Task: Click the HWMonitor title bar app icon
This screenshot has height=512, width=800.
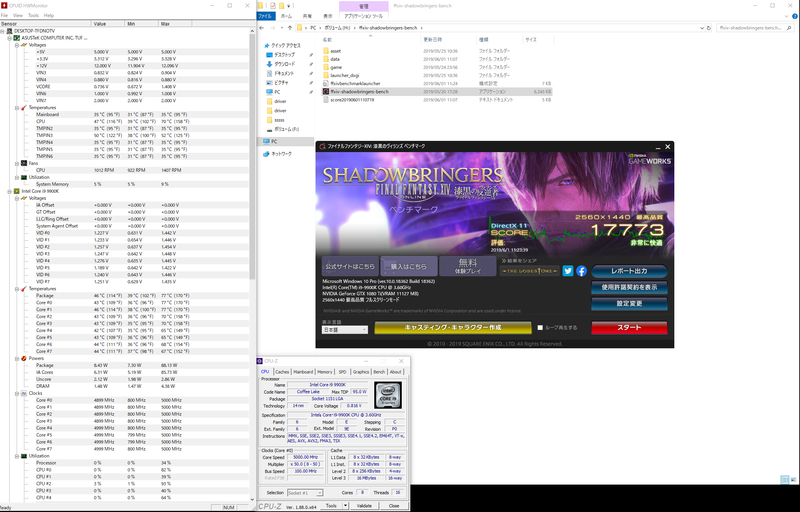Action: 4,6
